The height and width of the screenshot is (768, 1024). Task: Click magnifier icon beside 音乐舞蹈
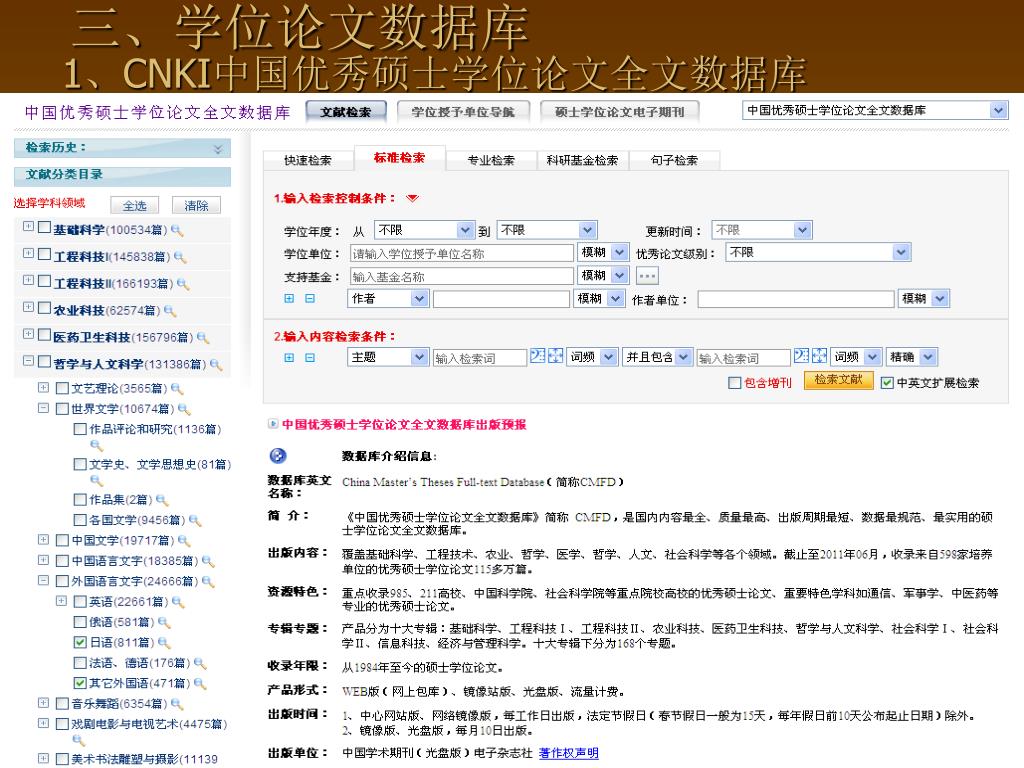point(177,704)
